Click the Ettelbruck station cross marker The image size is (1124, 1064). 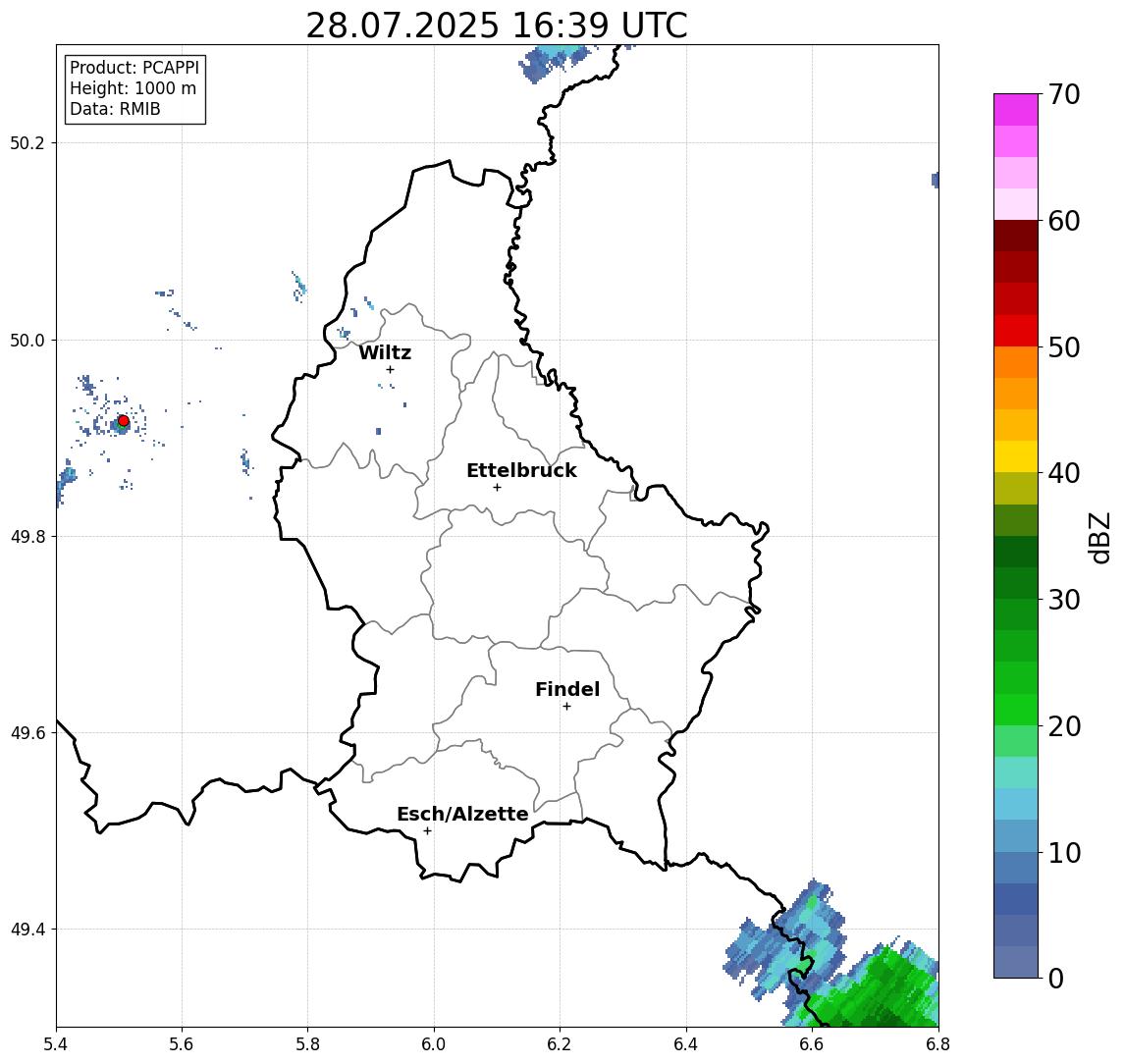pos(497,488)
